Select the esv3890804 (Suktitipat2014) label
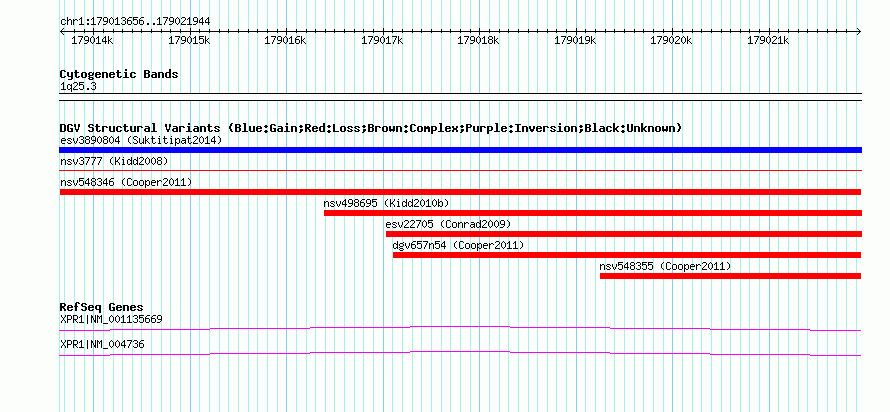The height and width of the screenshot is (412, 890). tap(141, 140)
